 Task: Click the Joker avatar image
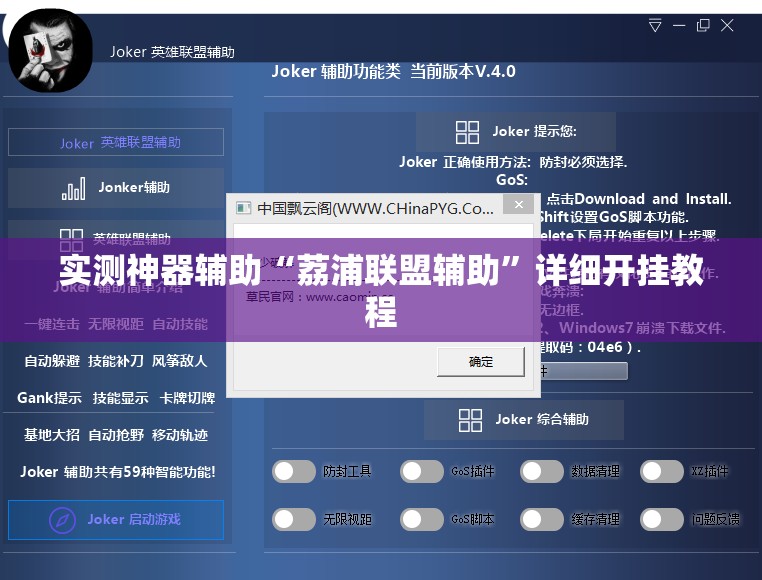point(51,51)
